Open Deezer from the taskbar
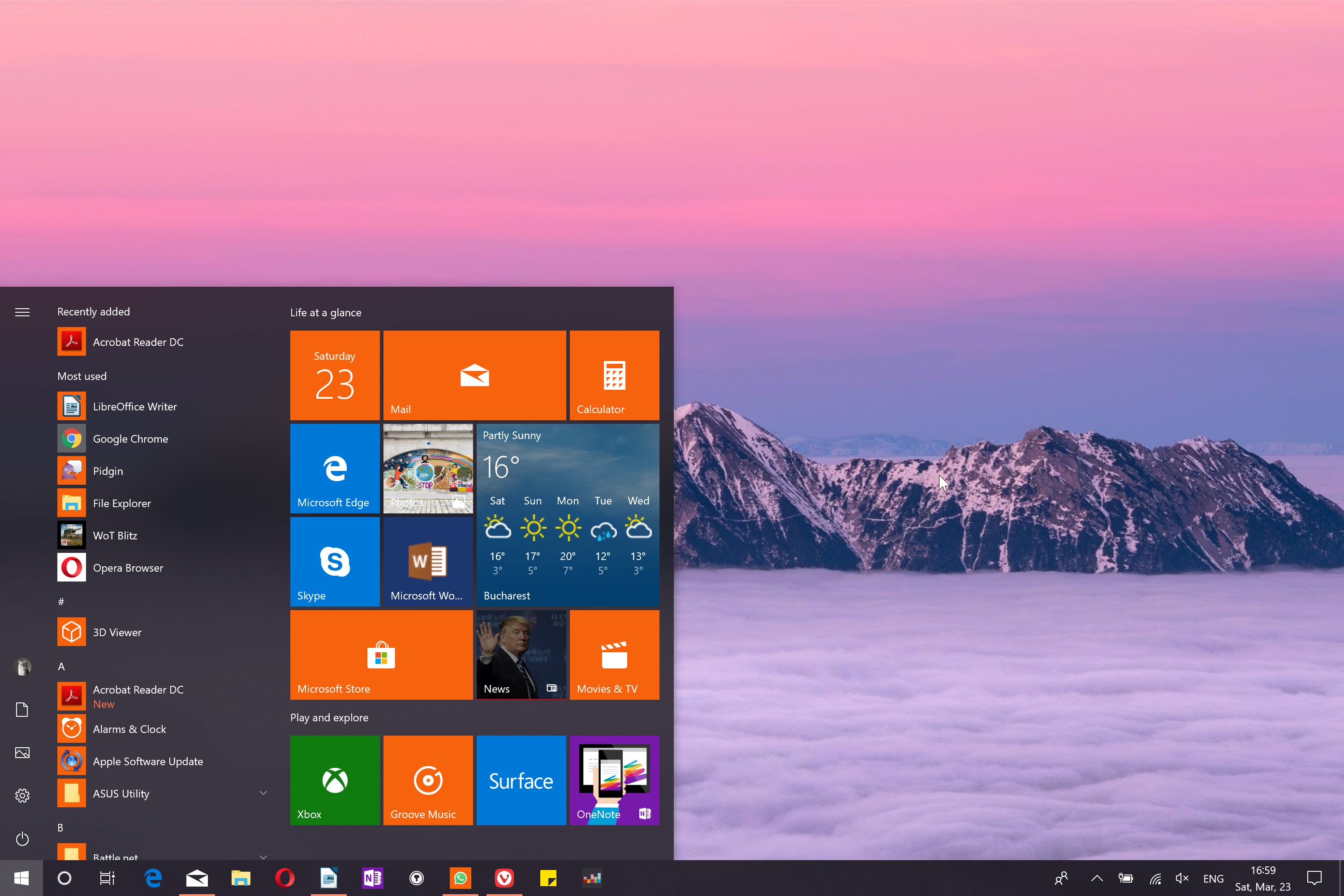The height and width of the screenshot is (896, 1344). coord(592,878)
